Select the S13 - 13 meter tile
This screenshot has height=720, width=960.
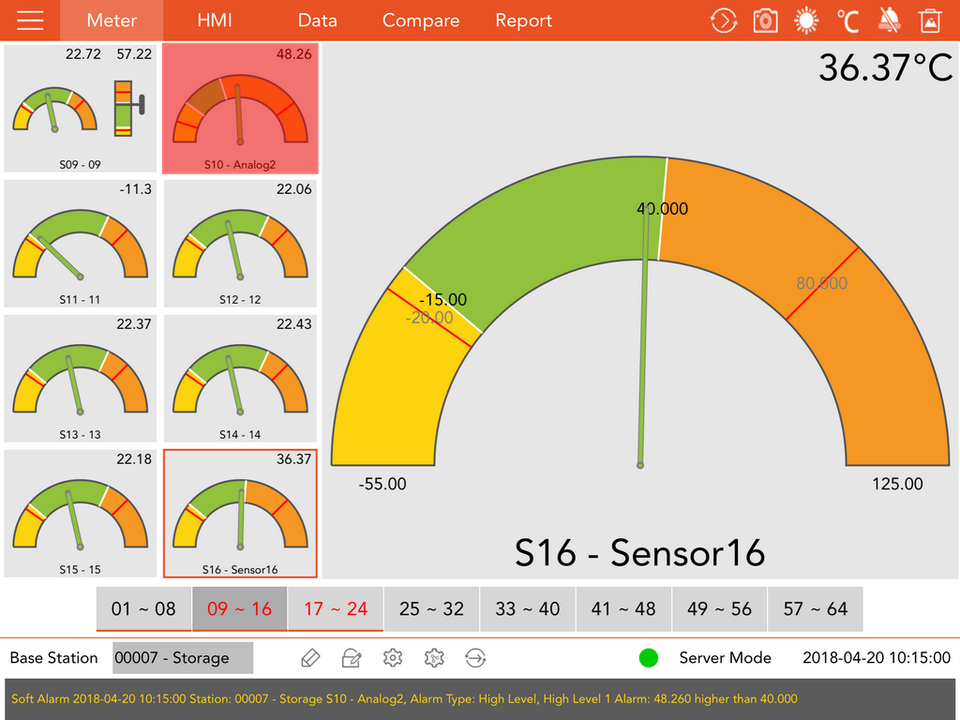(80, 378)
